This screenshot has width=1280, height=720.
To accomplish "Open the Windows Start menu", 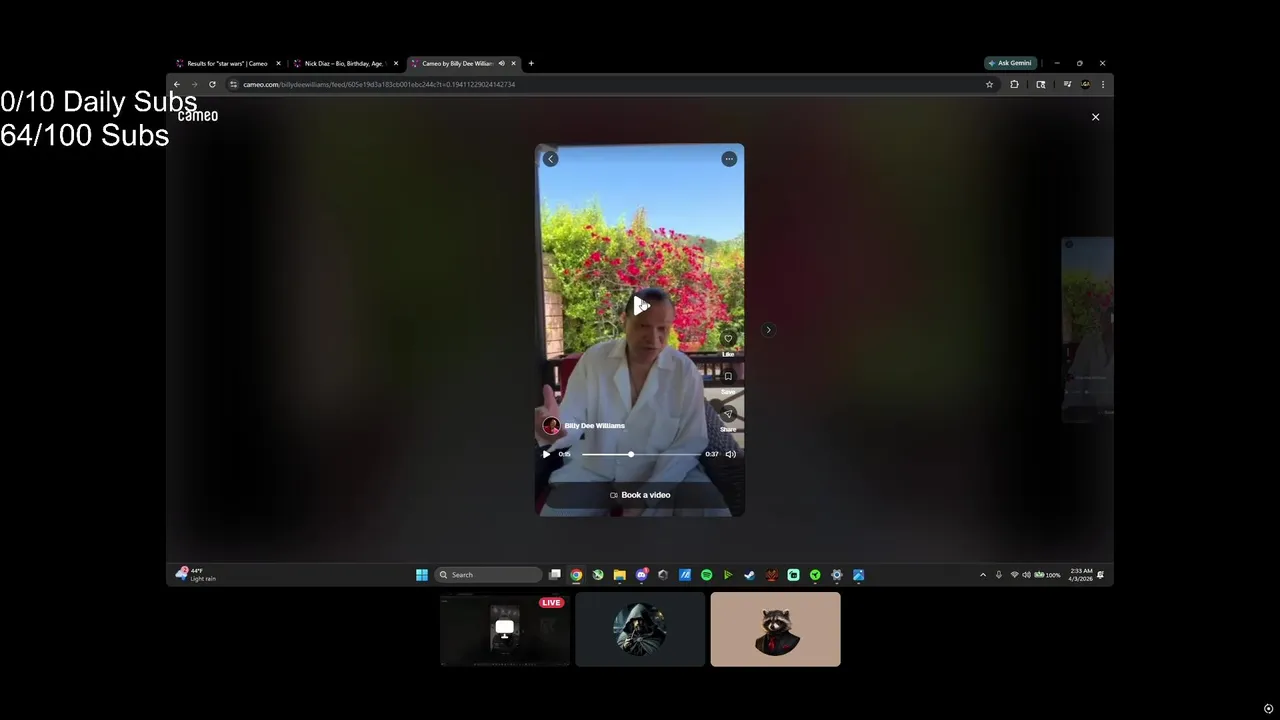I will tap(422, 575).
